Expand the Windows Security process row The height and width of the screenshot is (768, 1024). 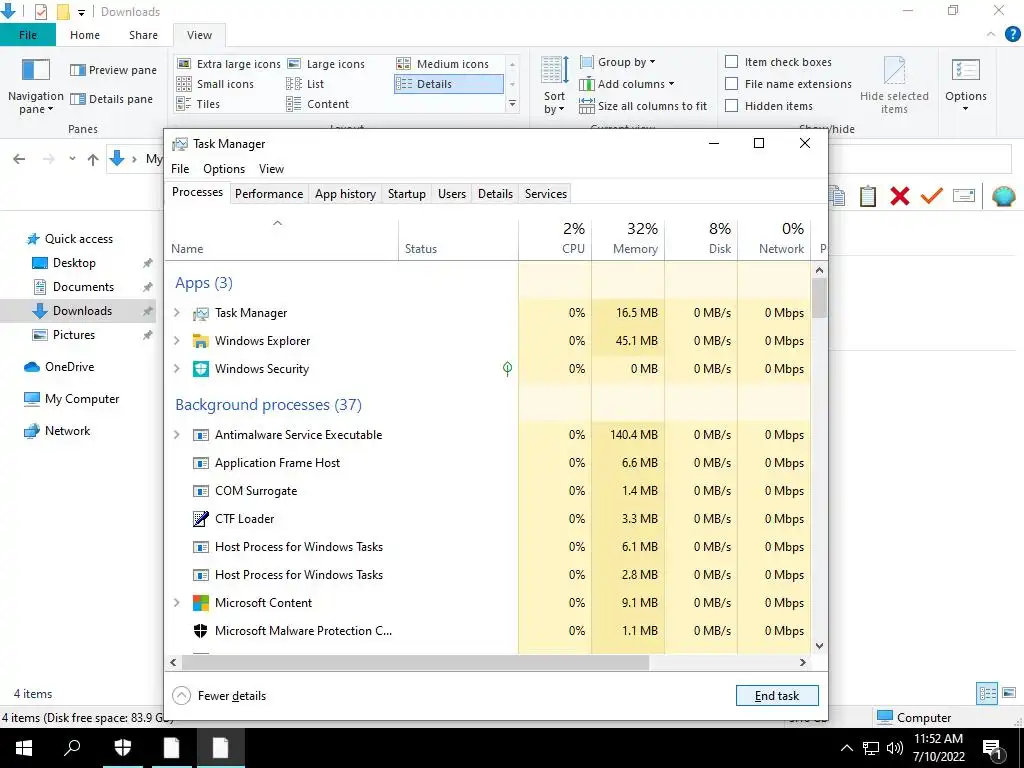[176, 369]
